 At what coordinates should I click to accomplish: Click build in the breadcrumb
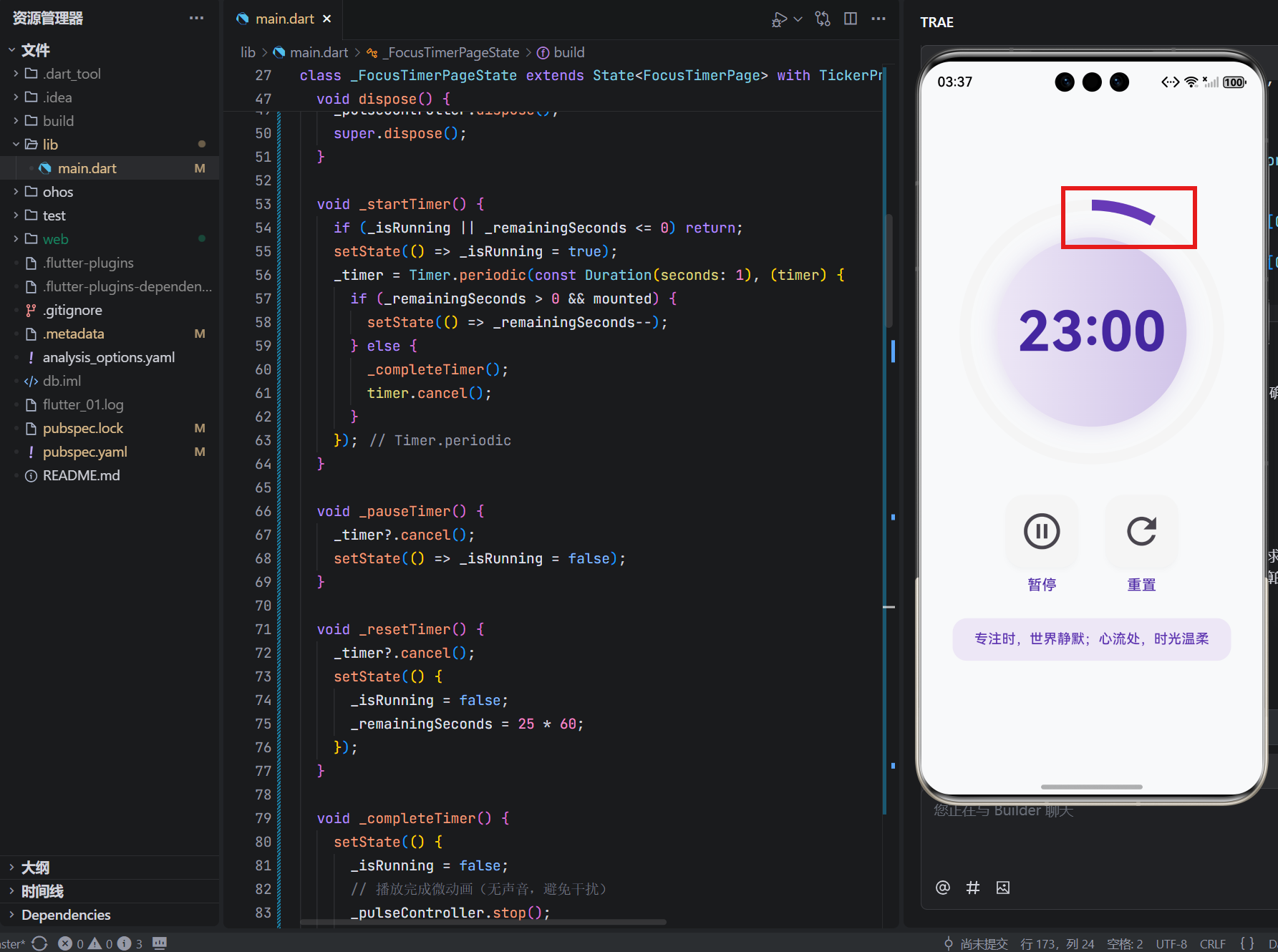click(x=569, y=52)
